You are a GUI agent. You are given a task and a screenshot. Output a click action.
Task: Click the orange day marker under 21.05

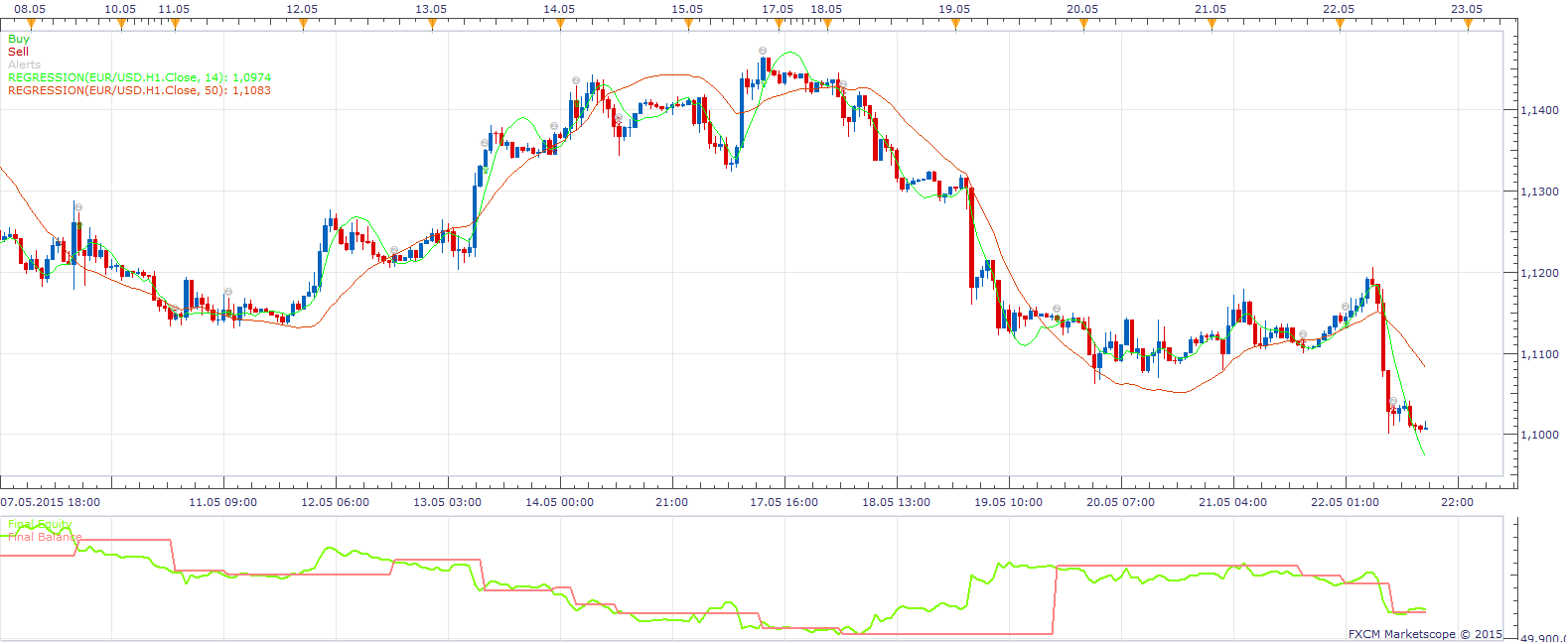(x=1212, y=25)
